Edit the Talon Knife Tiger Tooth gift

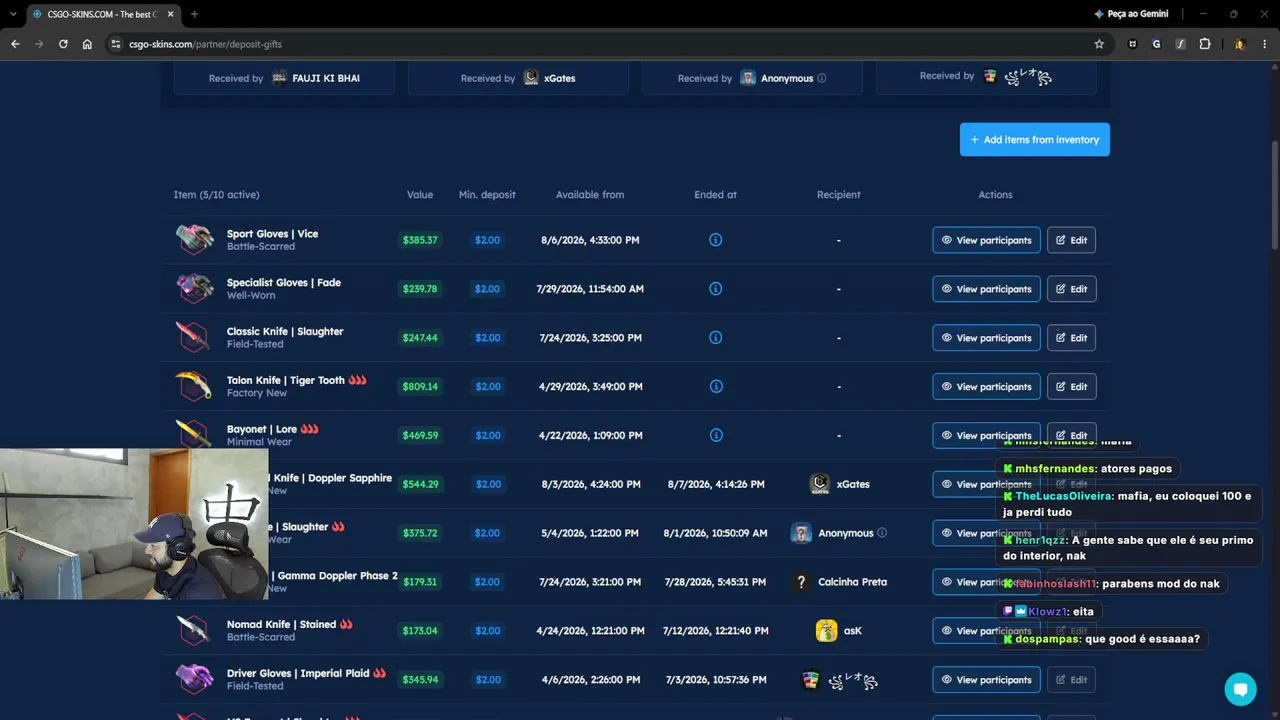click(1071, 386)
